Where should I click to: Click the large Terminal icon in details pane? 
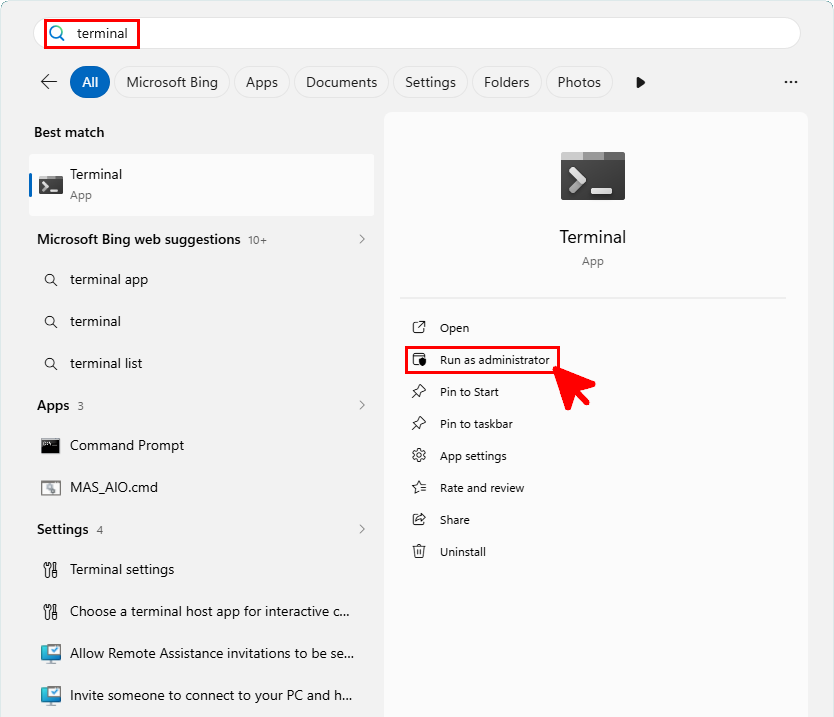[593, 176]
